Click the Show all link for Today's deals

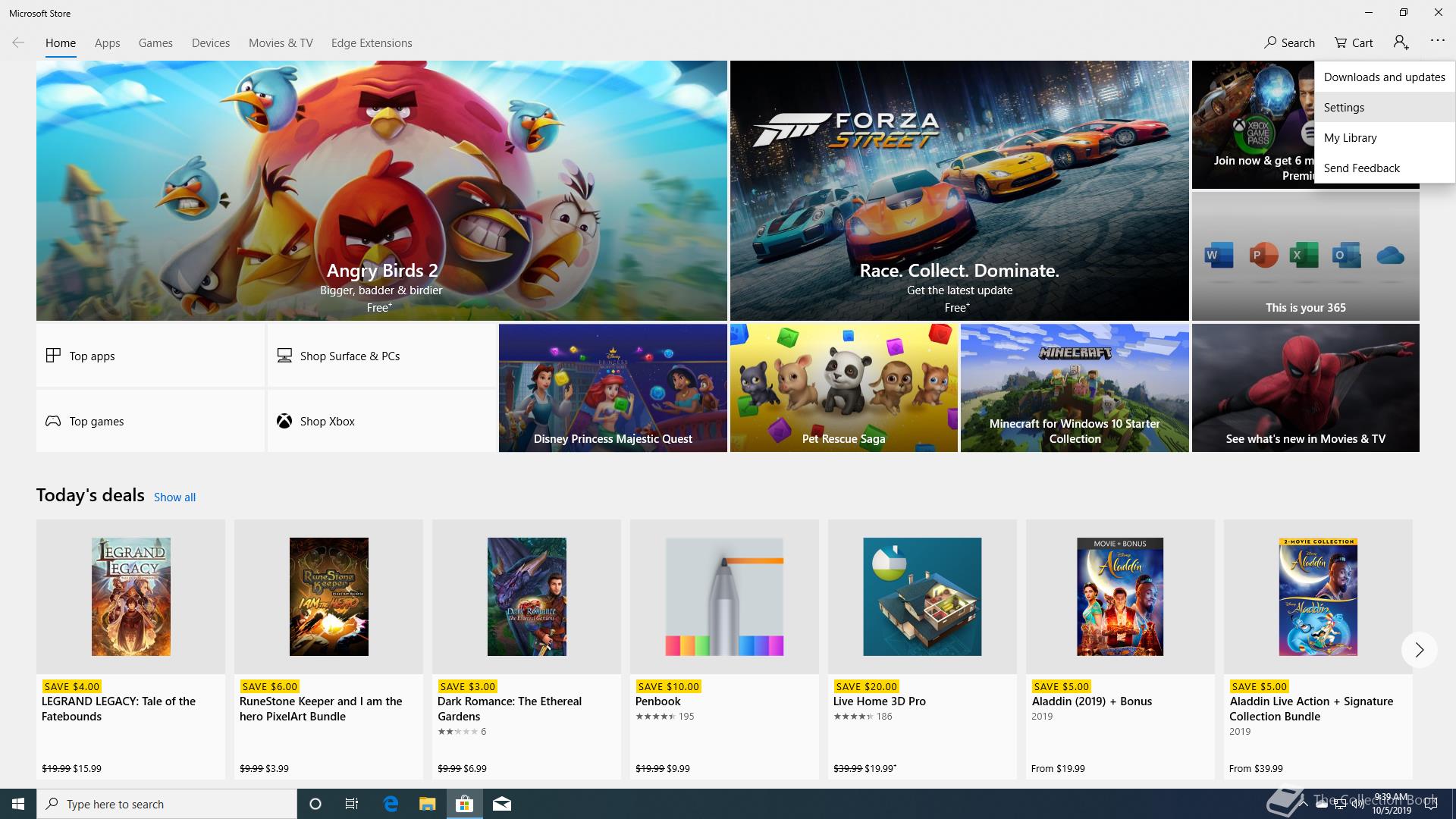click(174, 497)
